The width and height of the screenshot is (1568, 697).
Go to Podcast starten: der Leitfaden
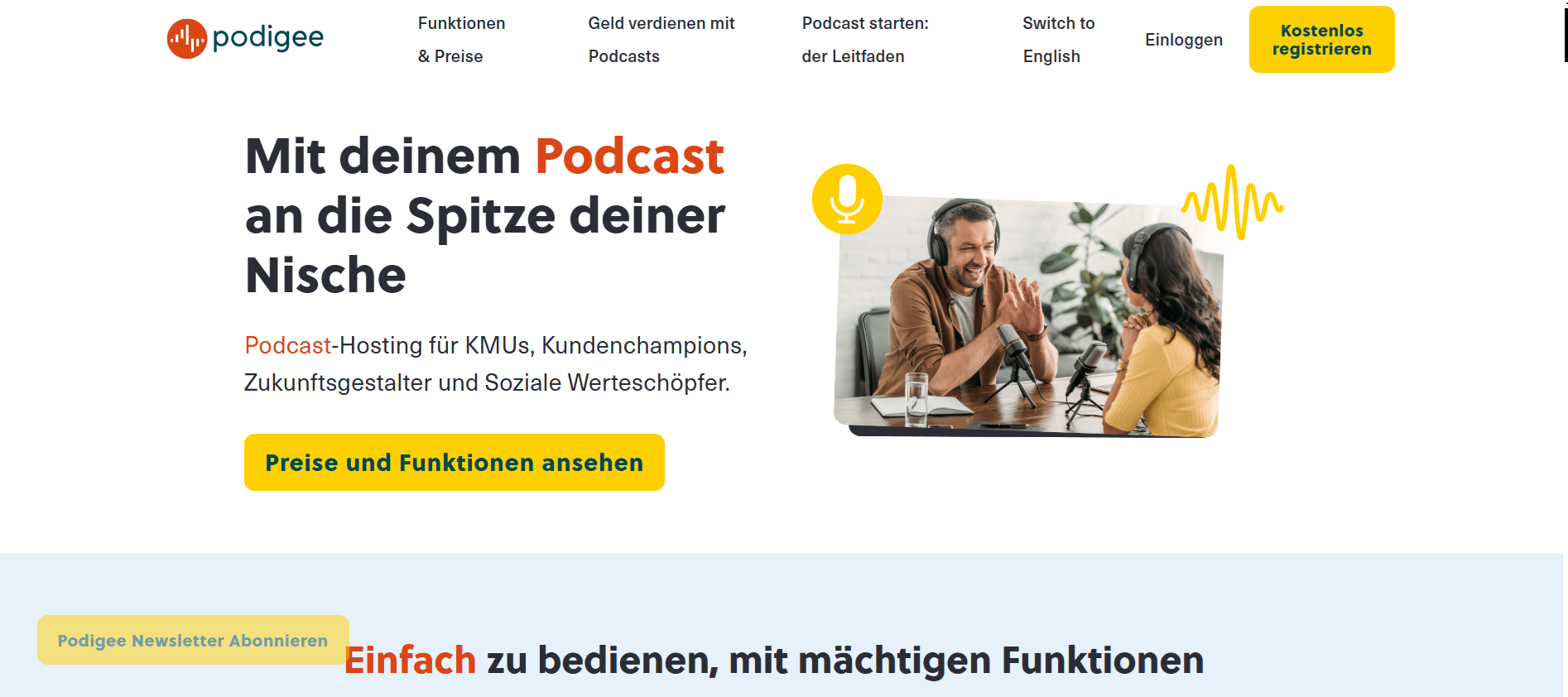coord(865,40)
